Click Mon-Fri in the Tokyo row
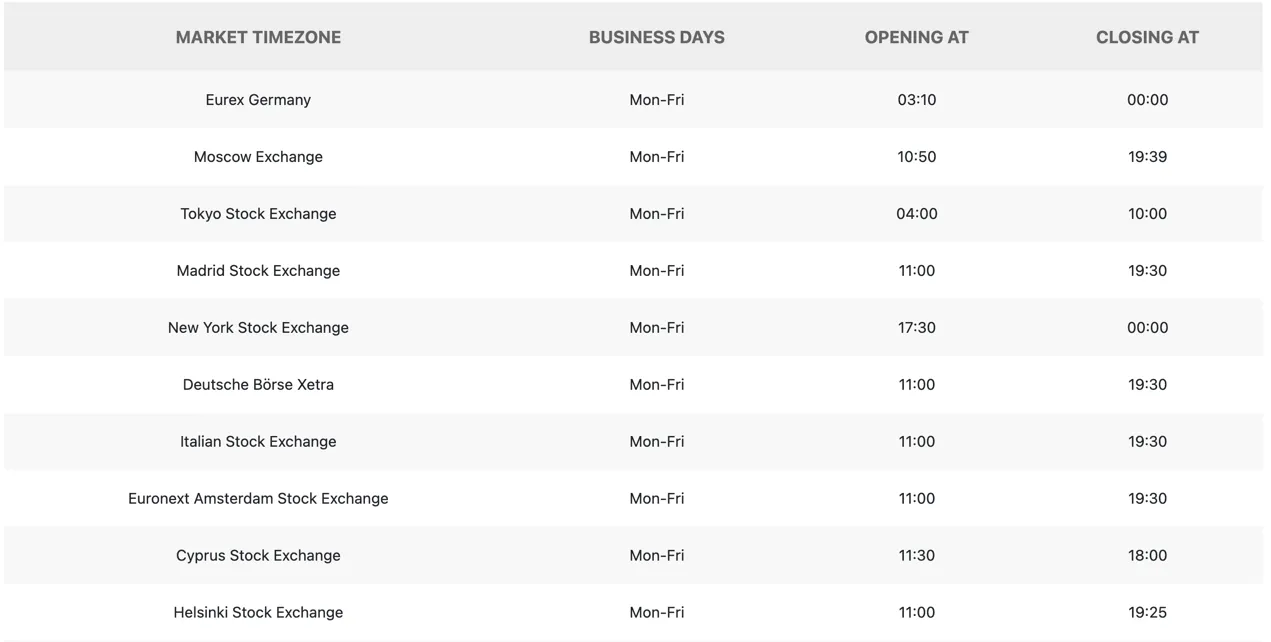The height and width of the screenshot is (642, 1271). [x=657, y=214]
